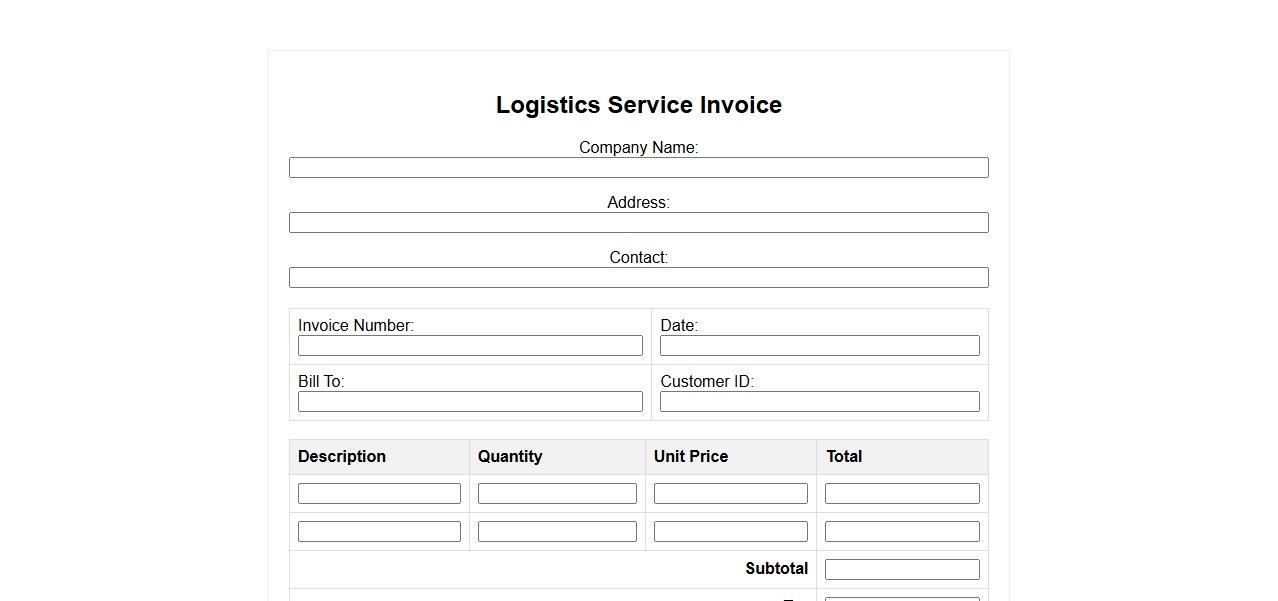Click first row Total input
The height and width of the screenshot is (601, 1278).
(x=901, y=494)
